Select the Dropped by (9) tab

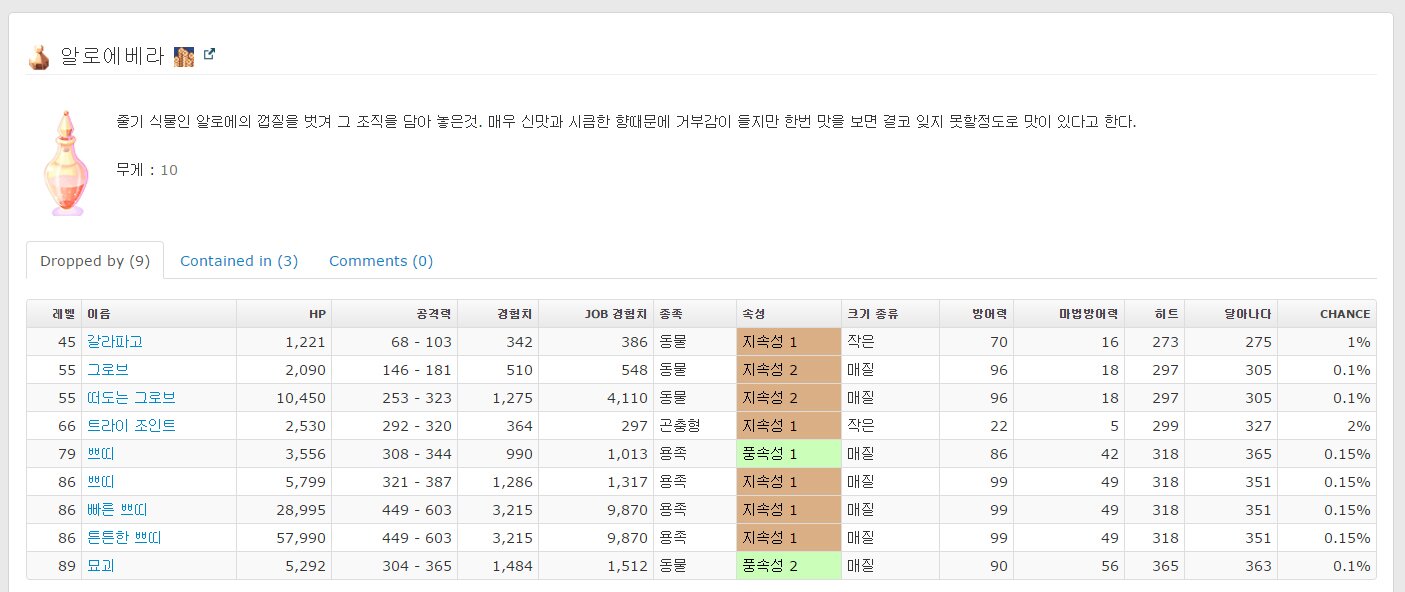[x=95, y=261]
